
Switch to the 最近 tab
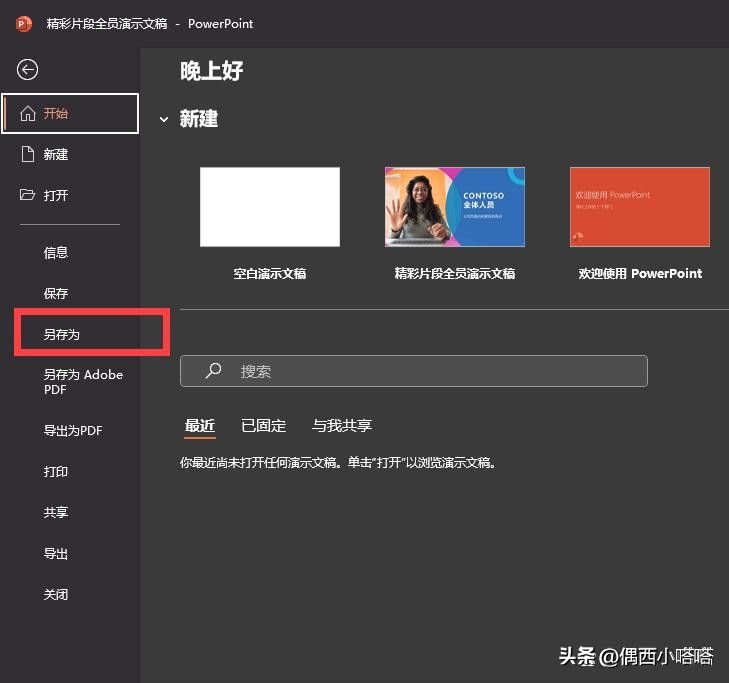(x=200, y=426)
